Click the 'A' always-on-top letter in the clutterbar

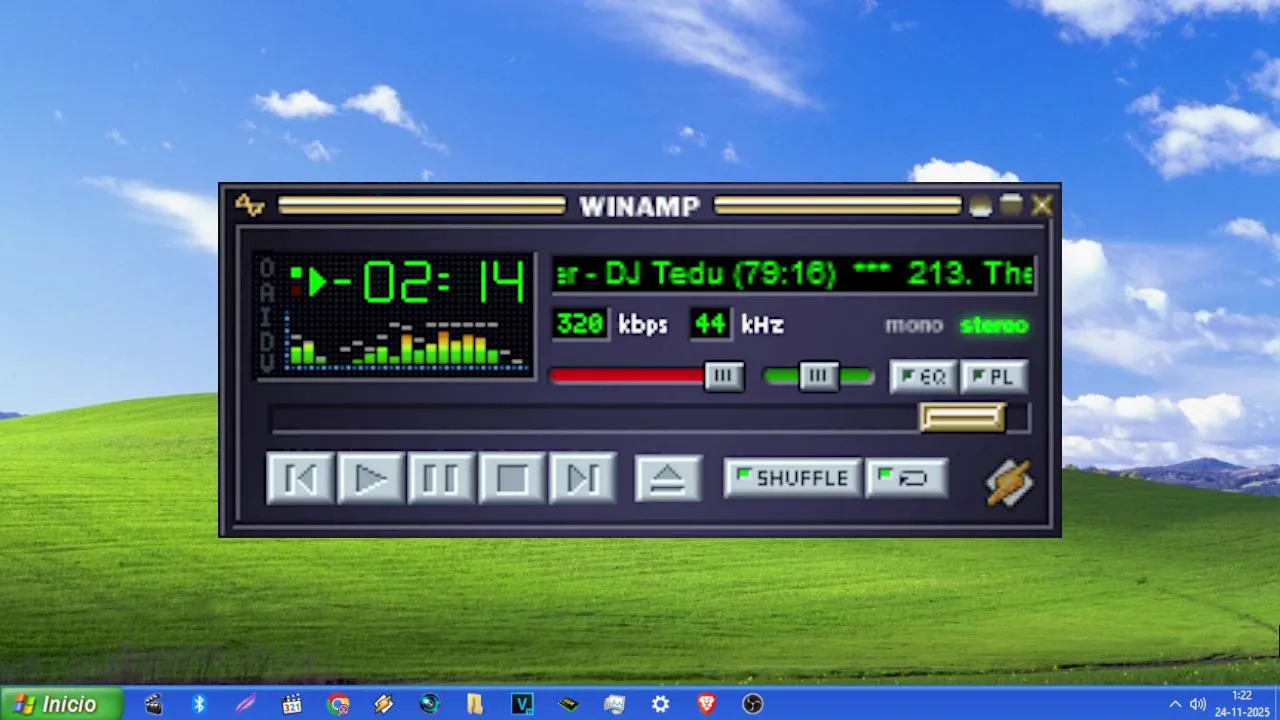pos(267,292)
